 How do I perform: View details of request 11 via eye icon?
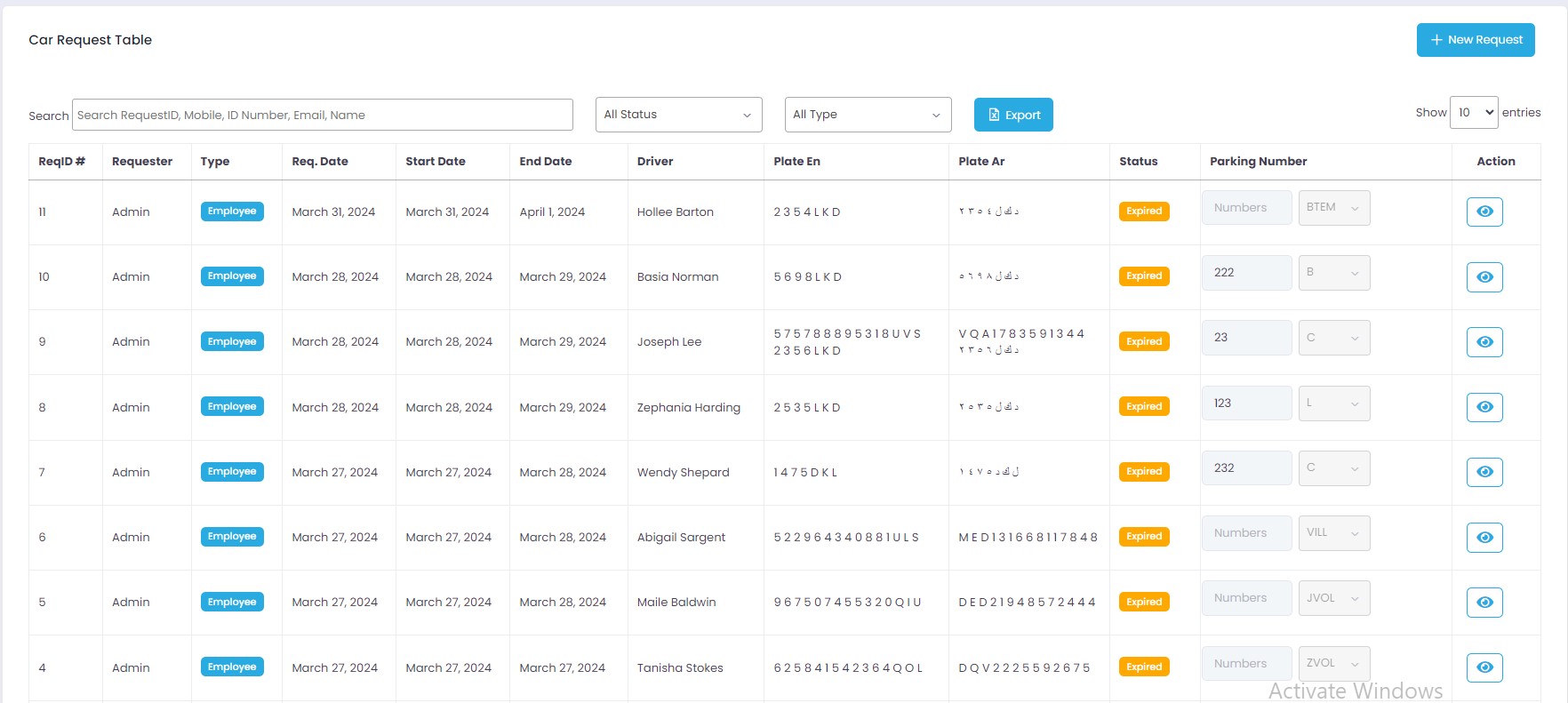[1484, 212]
